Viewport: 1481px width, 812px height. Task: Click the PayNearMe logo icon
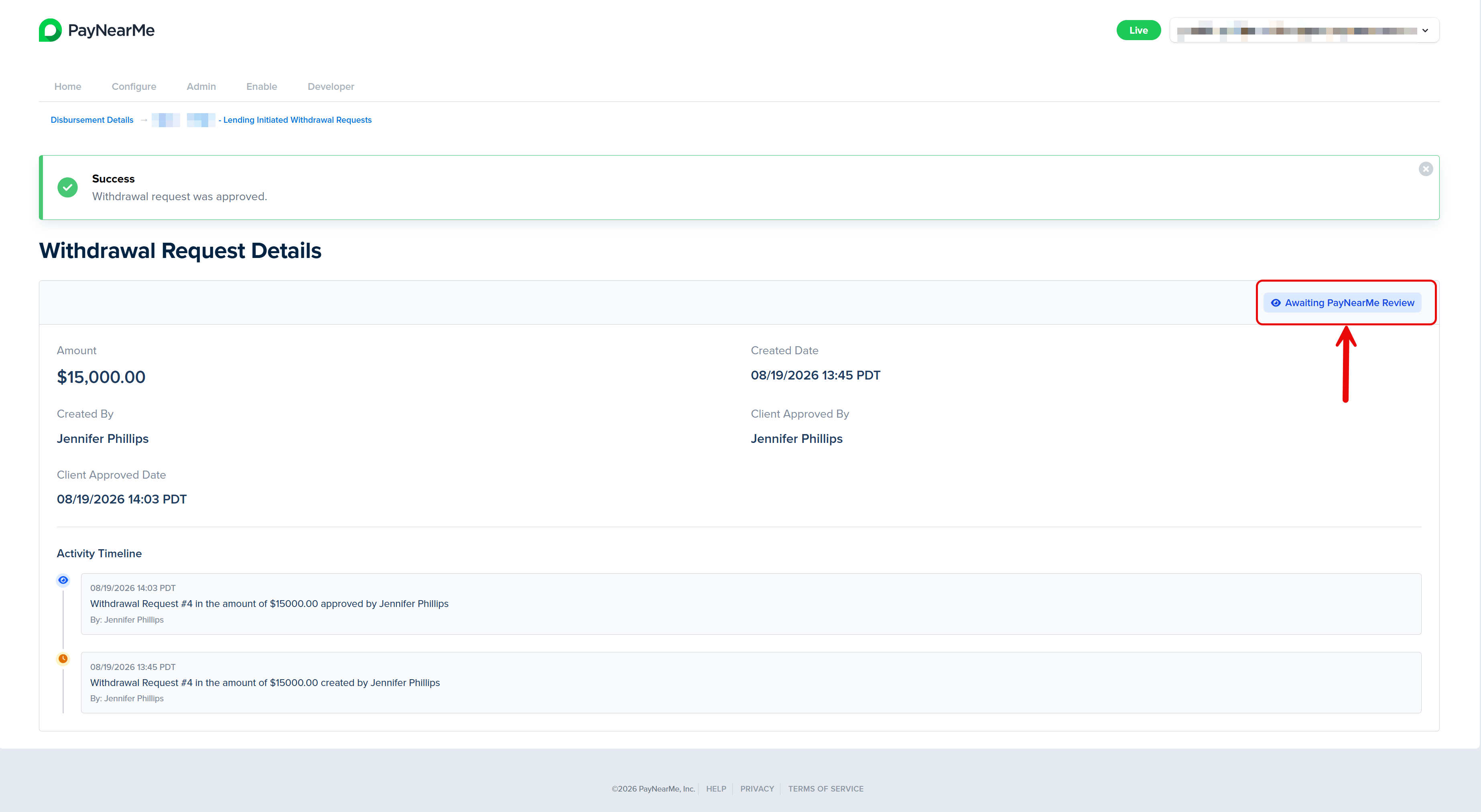[50, 30]
